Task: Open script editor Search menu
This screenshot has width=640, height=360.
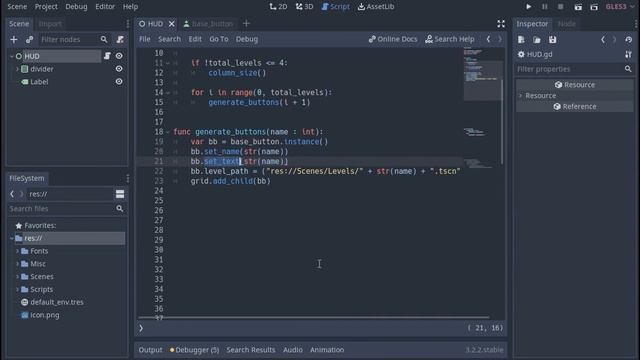Action: click(x=169, y=39)
